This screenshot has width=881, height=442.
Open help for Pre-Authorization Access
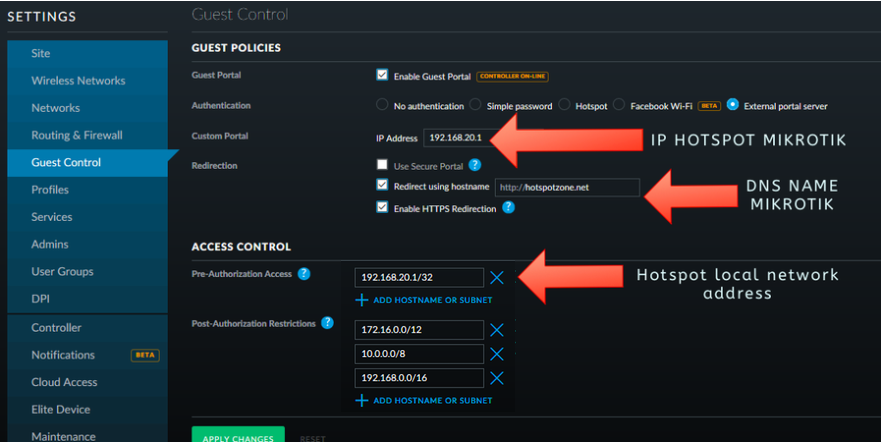[x=304, y=274]
